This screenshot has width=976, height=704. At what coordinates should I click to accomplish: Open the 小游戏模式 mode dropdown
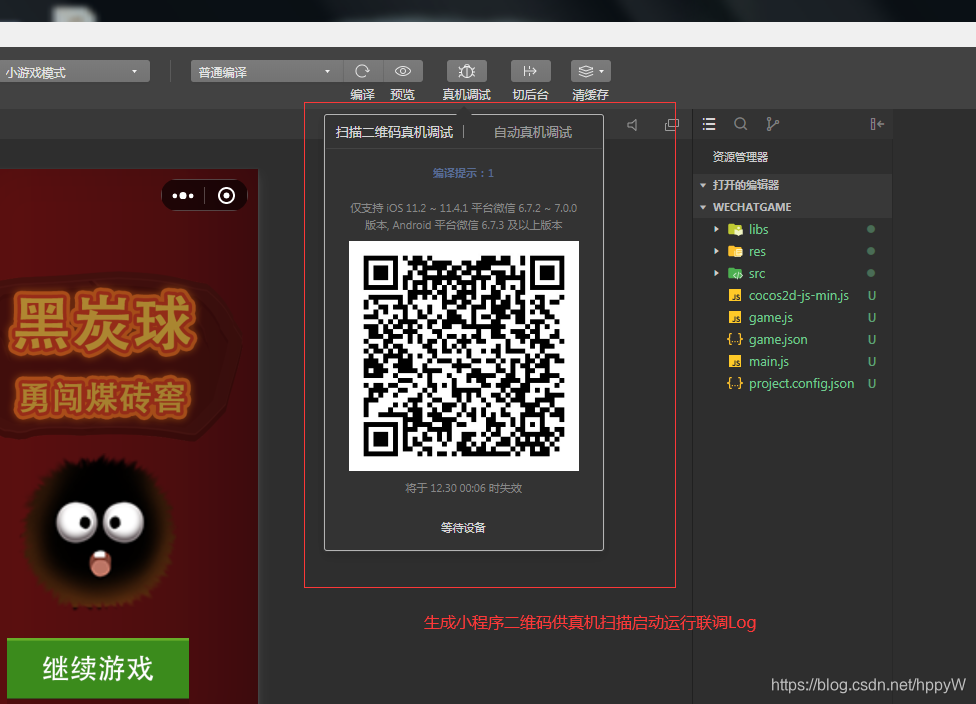[x=74, y=72]
